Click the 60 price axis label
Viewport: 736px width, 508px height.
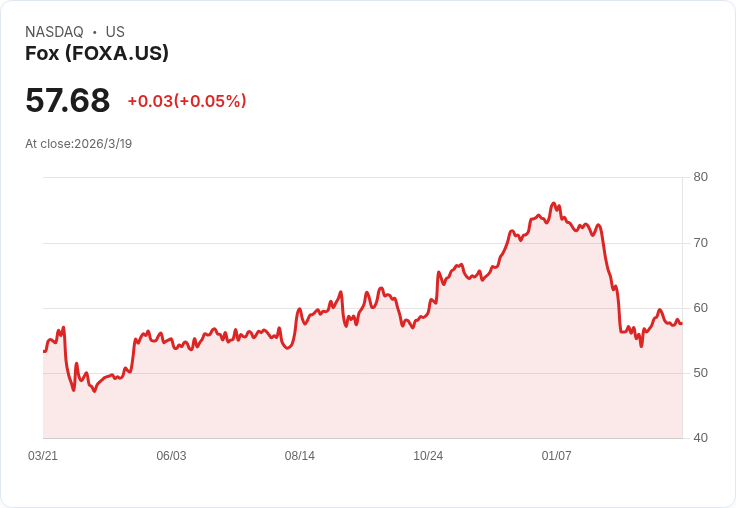tap(700, 308)
